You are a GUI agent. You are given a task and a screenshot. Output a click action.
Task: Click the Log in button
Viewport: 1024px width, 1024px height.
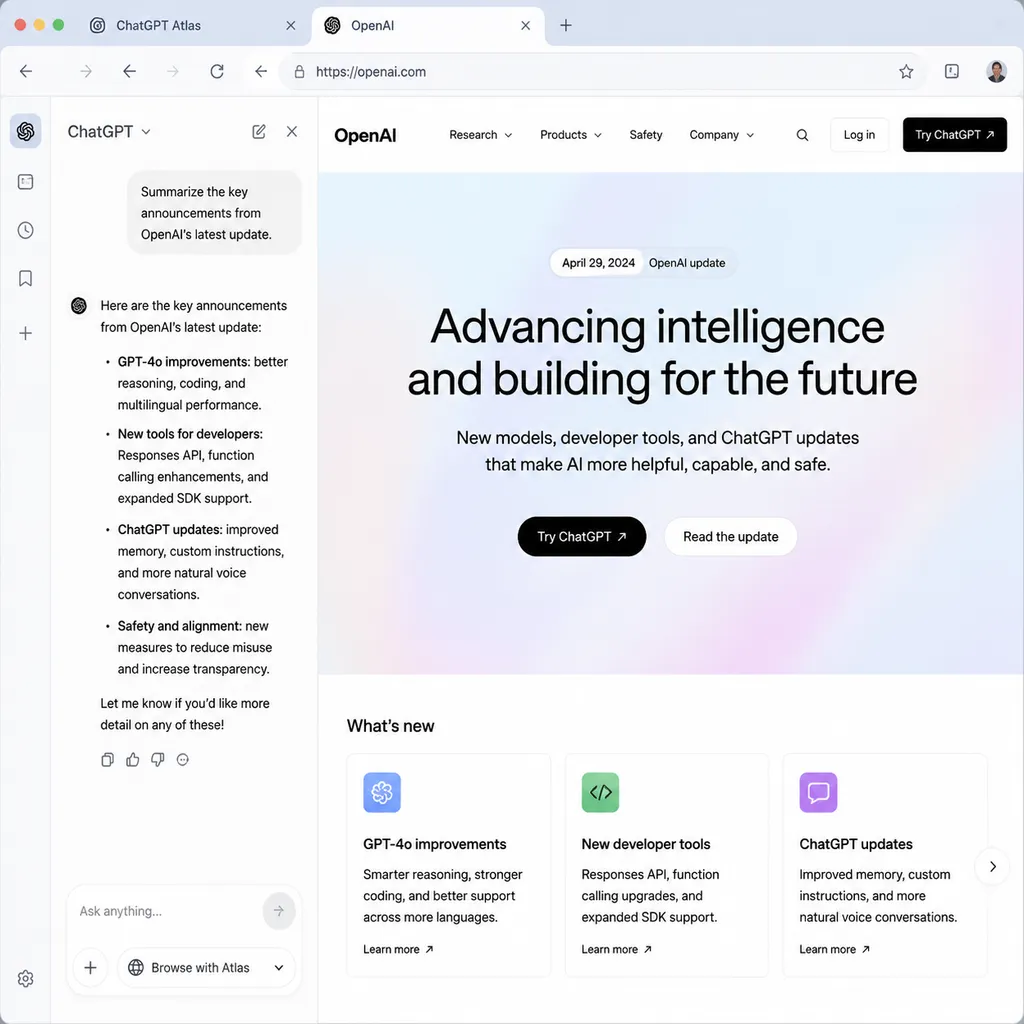point(859,135)
